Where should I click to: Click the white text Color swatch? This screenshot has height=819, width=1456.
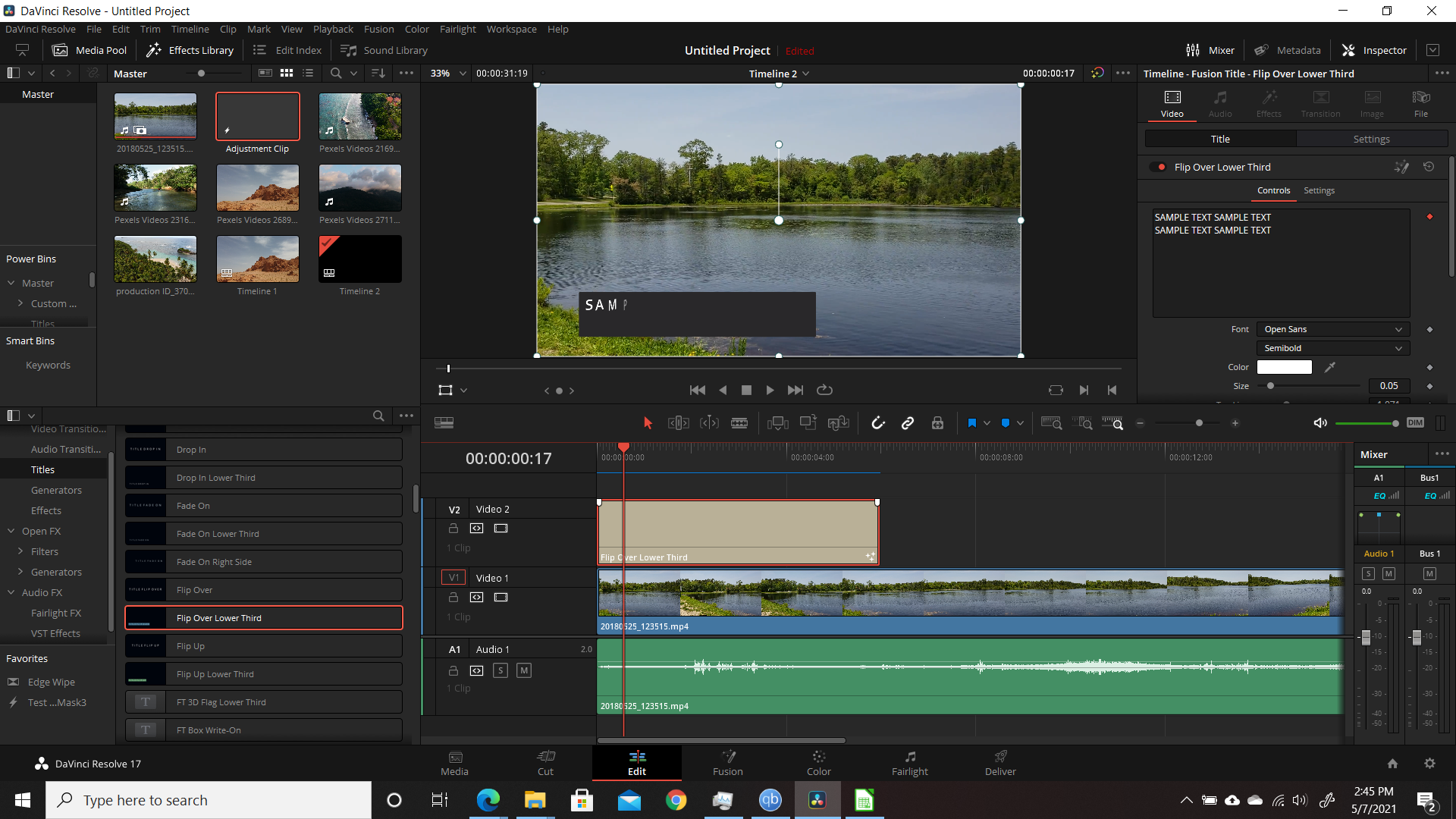[x=1284, y=367]
